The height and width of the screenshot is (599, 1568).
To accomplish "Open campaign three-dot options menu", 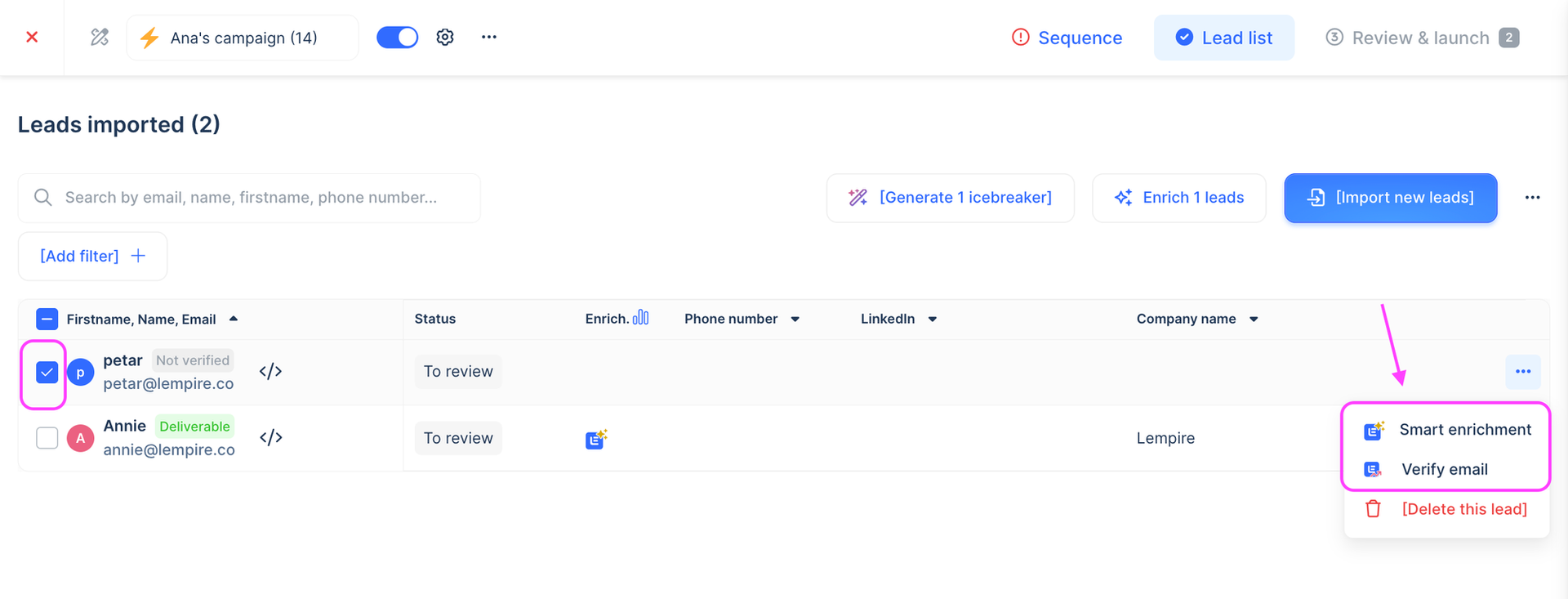I will [489, 37].
